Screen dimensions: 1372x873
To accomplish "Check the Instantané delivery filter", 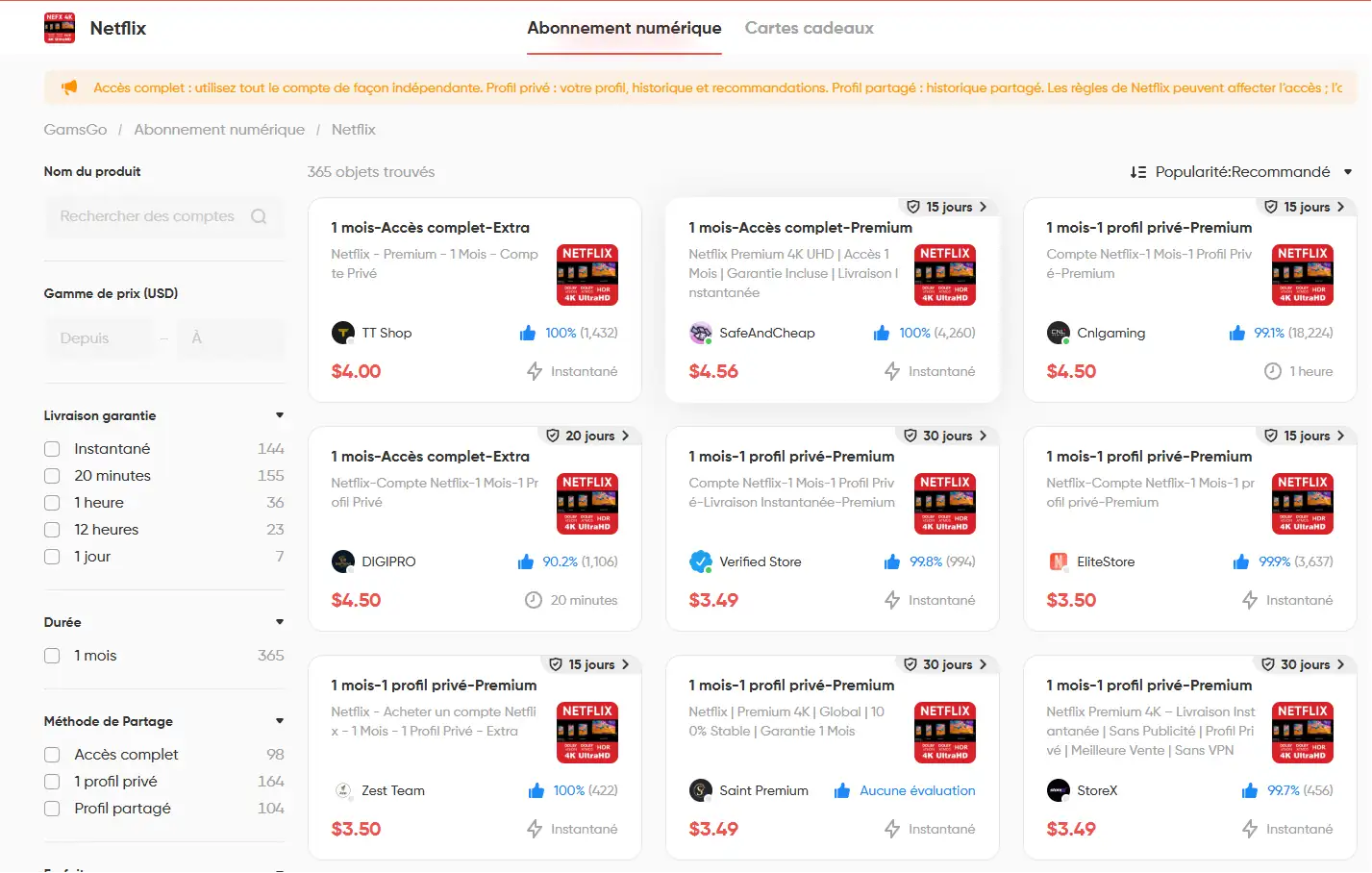I will (x=52, y=449).
